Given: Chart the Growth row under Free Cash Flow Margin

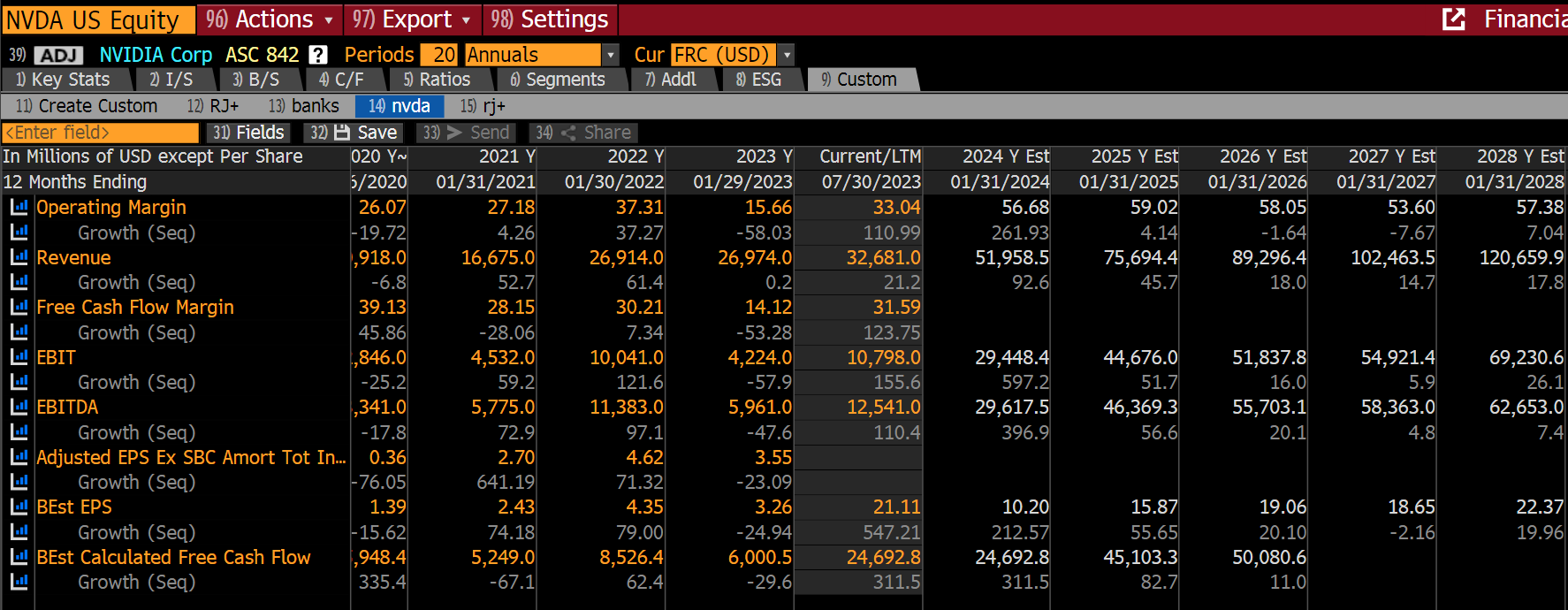Looking at the screenshot, I should click(19, 332).
